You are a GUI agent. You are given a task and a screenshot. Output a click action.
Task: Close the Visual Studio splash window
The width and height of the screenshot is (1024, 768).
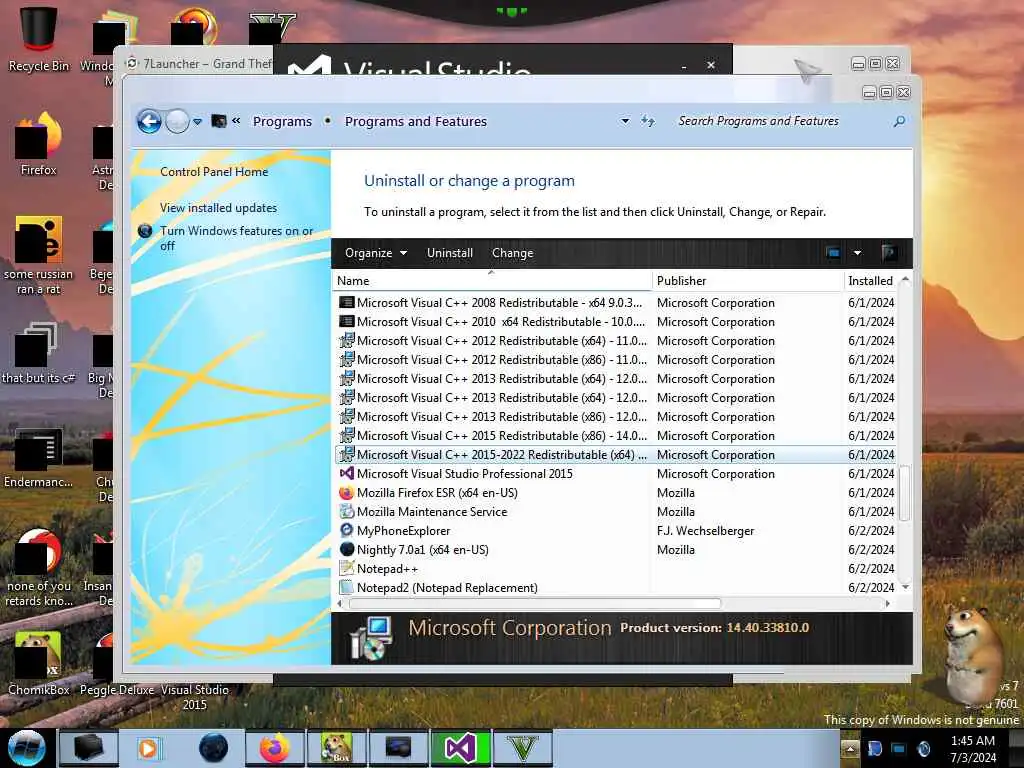(x=711, y=65)
